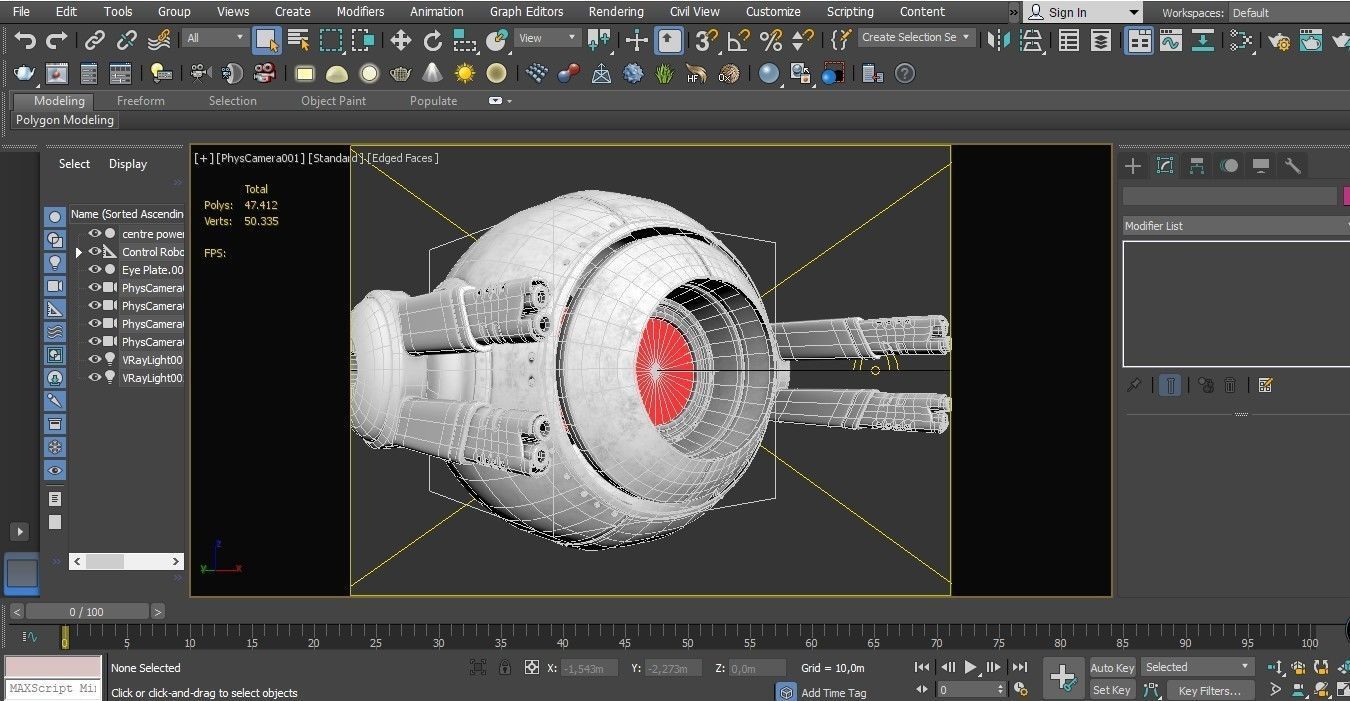Toggle visibility eye of Control Robo row

(x=95, y=252)
